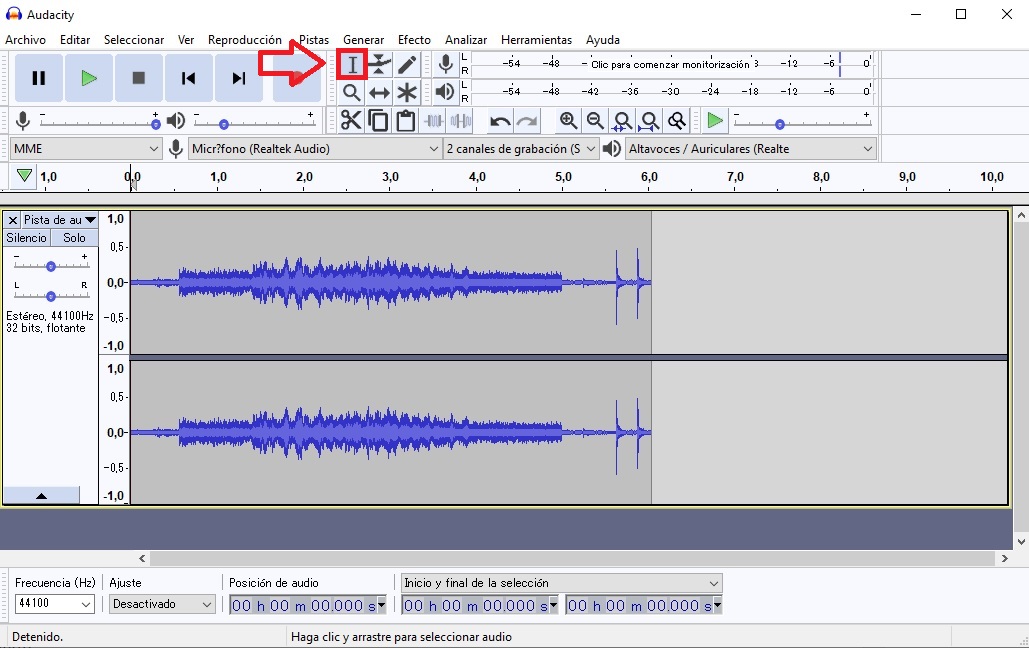1029x648 pixels.
Task: Select the Envelope tool
Action: (378, 63)
